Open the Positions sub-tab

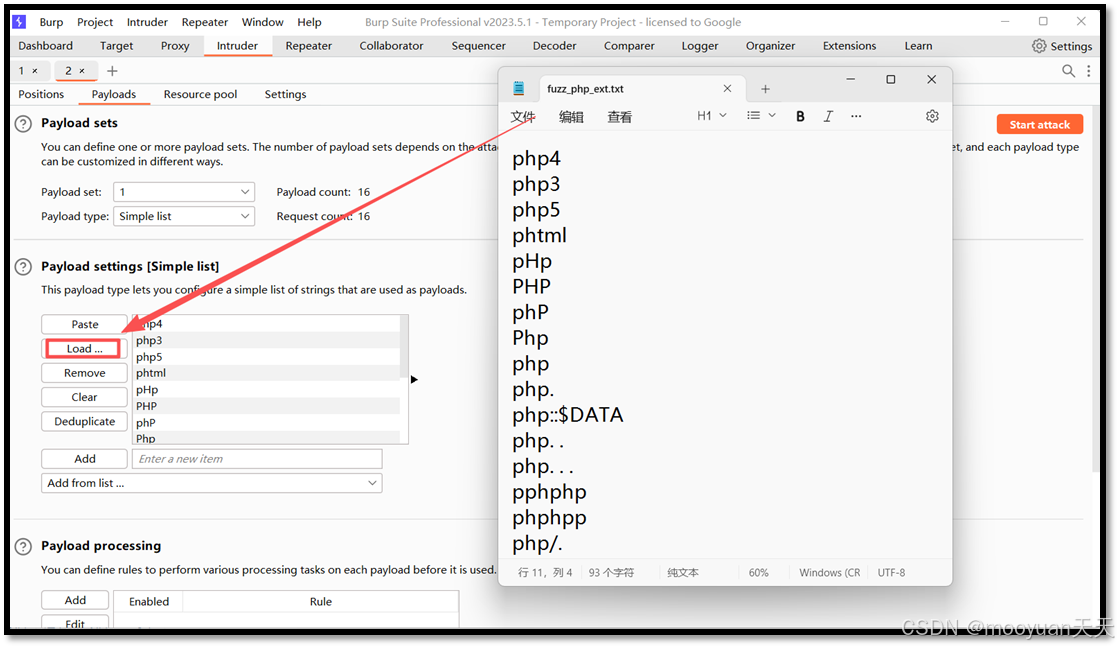41,94
